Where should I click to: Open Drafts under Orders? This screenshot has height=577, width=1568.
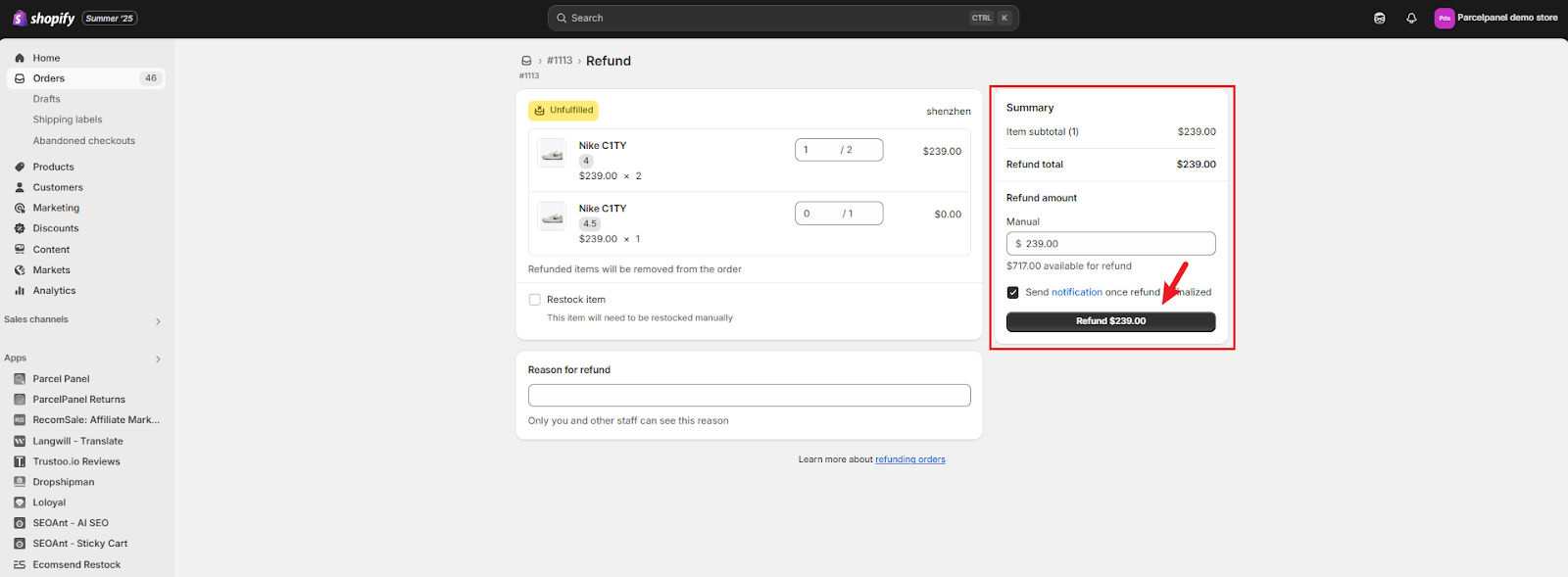tap(46, 99)
